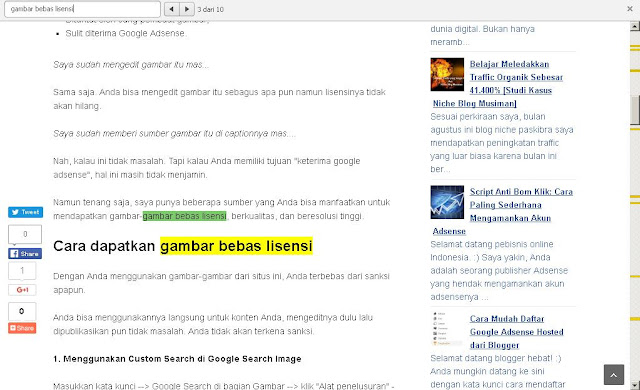
Task: Click the 'Adsense' link line below the chart thumbnail
Action: pyautogui.click(x=449, y=231)
